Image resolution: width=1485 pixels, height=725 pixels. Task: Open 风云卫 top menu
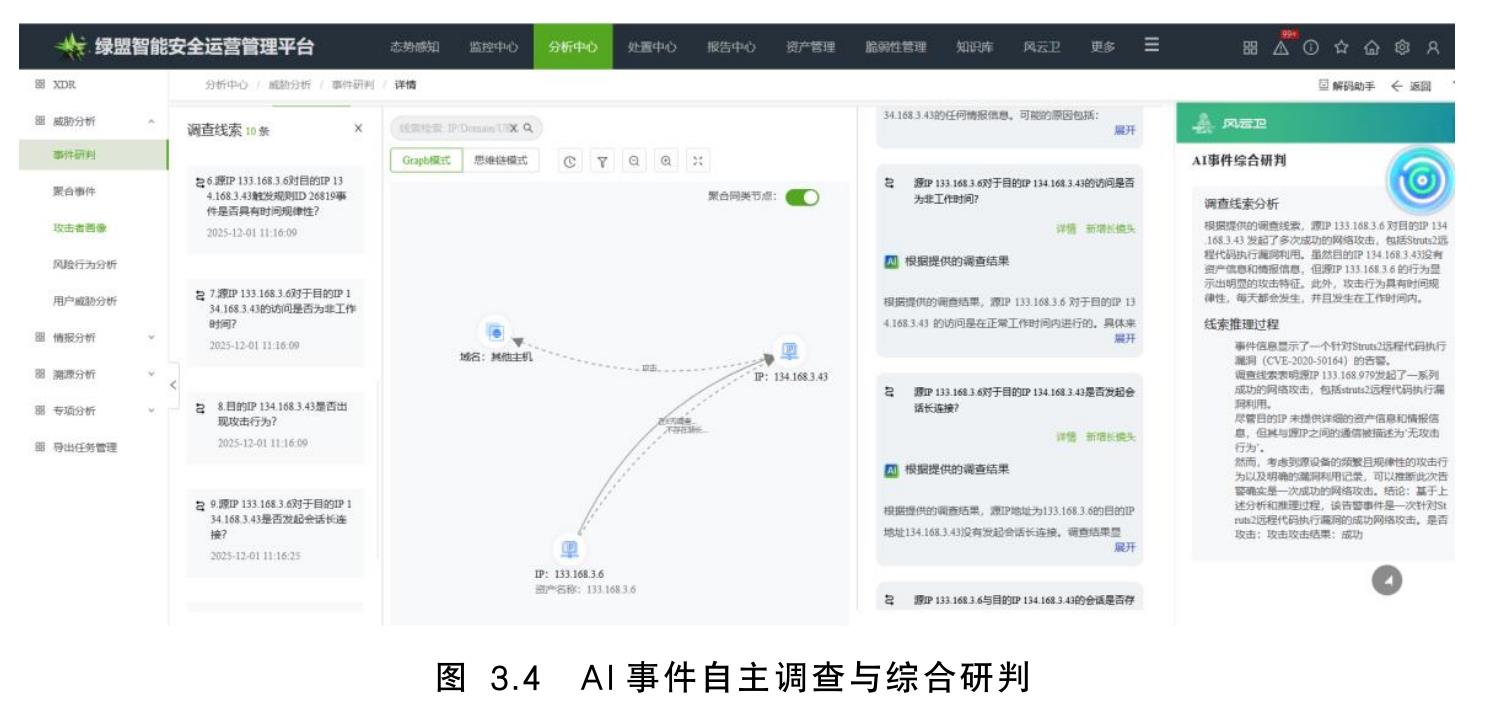(x=1041, y=47)
